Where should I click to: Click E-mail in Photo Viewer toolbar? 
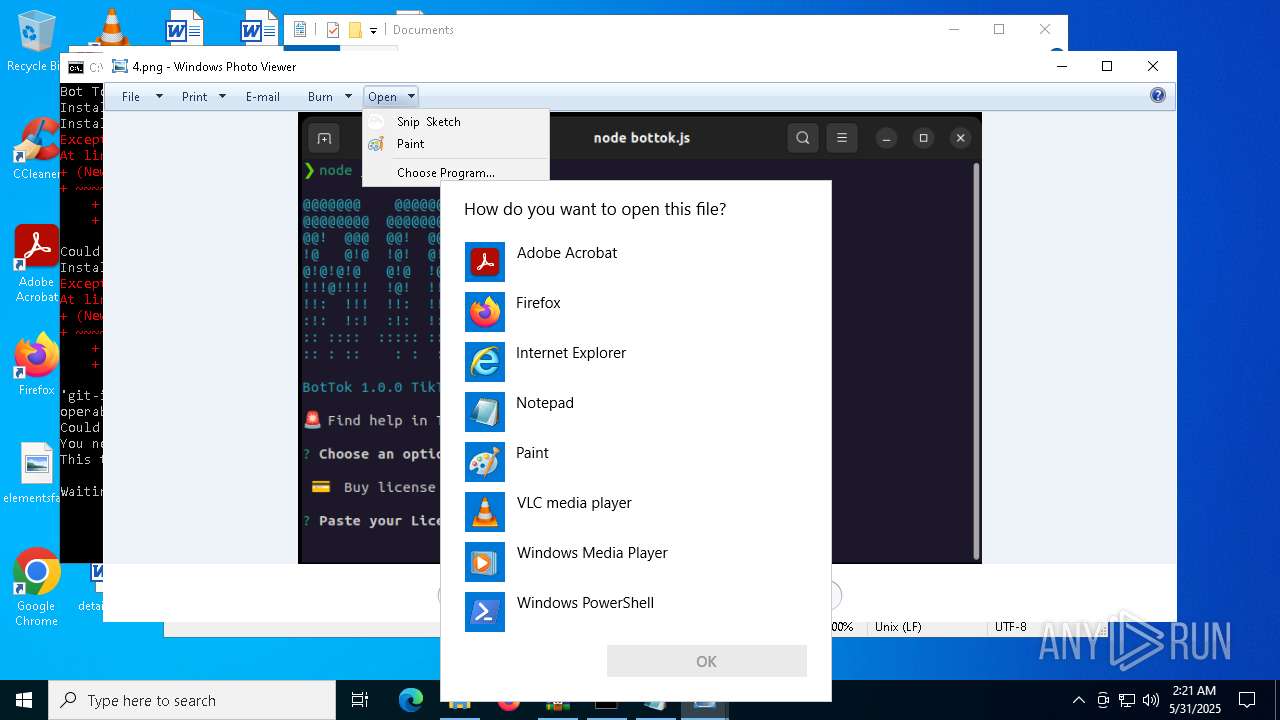tap(263, 97)
